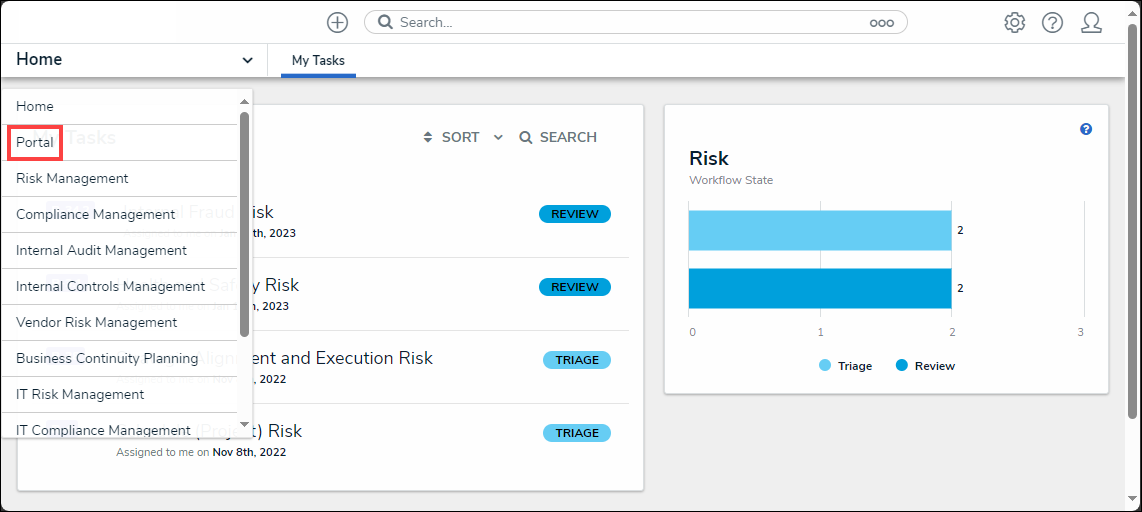
Task: Toggle the Review legend item
Action: pos(925,366)
